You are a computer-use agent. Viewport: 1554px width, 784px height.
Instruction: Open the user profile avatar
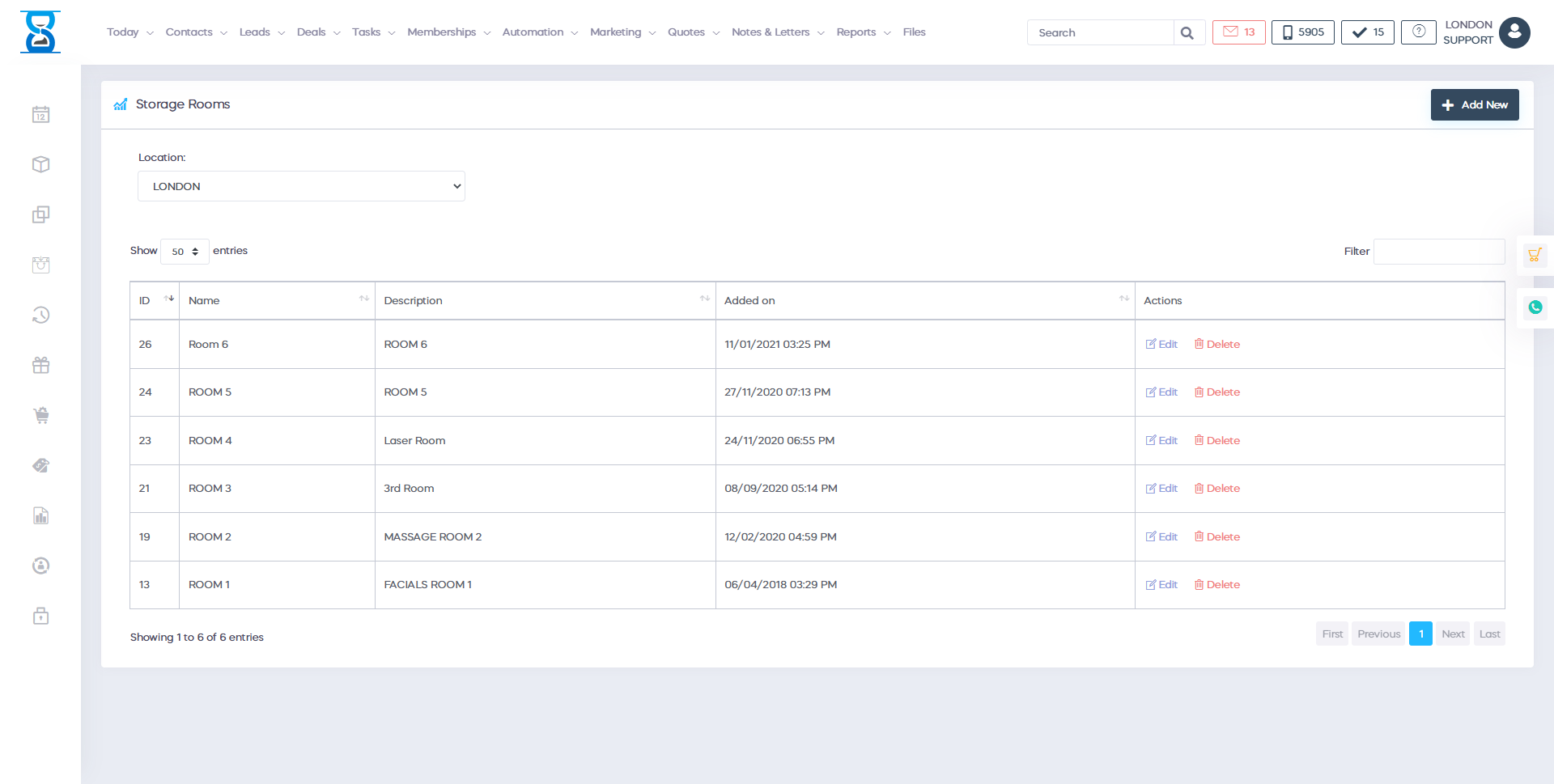[1514, 33]
